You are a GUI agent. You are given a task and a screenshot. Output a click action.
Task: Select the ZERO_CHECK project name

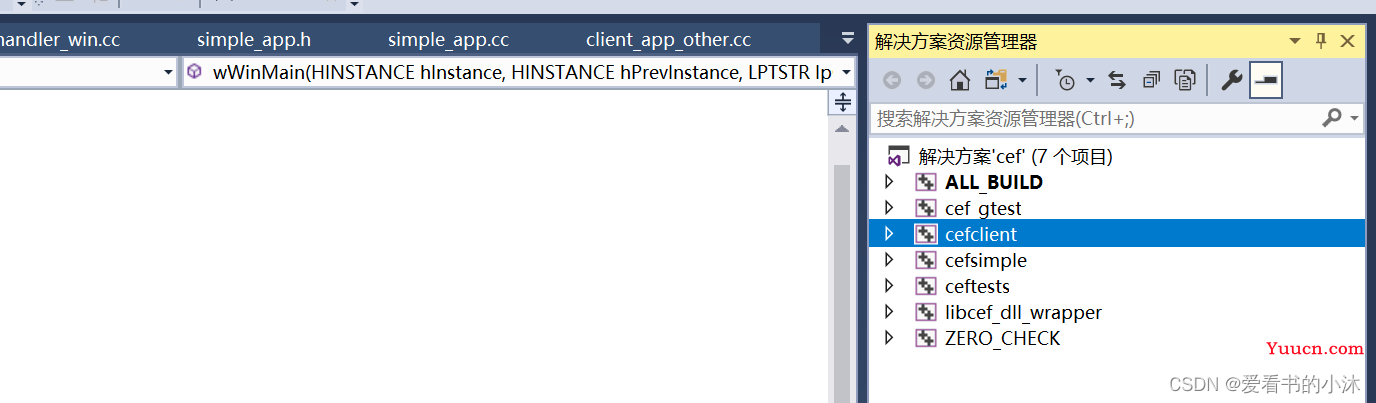point(1002,338)
